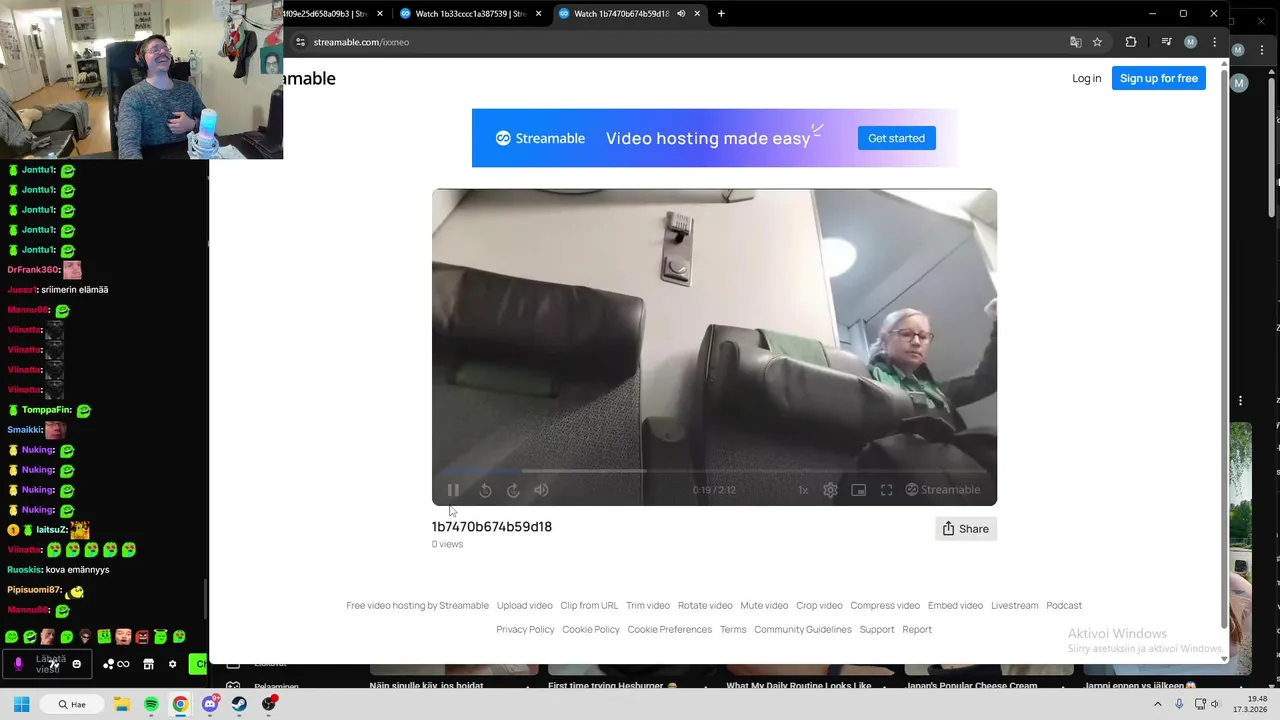Open the emoji picker in the chat box
Image resolution: width=1280 pixels, height=720 pixels.
point(76,664)
